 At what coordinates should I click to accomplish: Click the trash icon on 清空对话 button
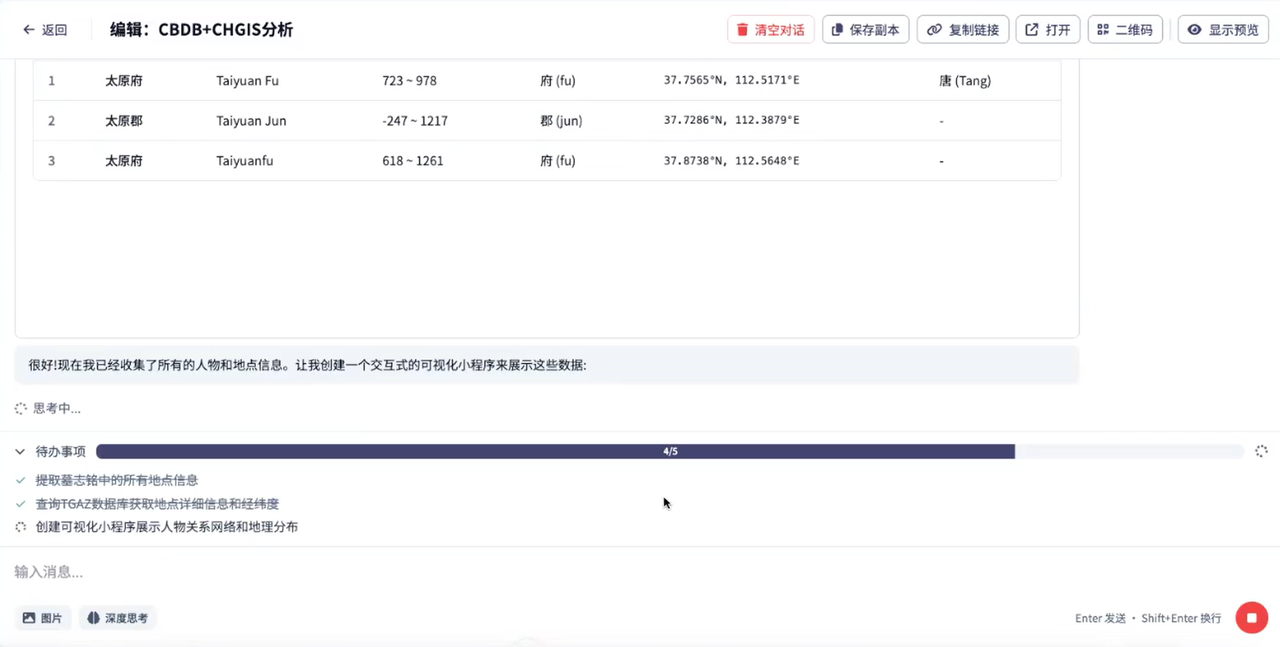point(743,29)
